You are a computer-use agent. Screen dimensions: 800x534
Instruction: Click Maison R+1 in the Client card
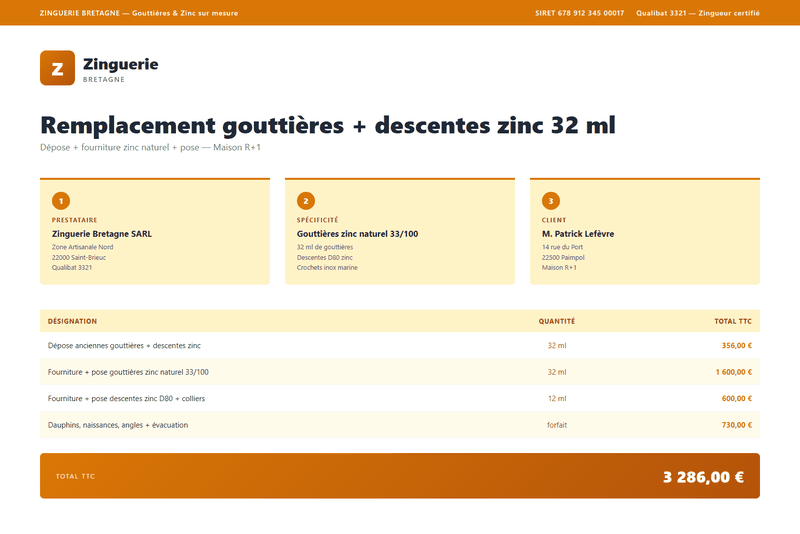(559, 267)
